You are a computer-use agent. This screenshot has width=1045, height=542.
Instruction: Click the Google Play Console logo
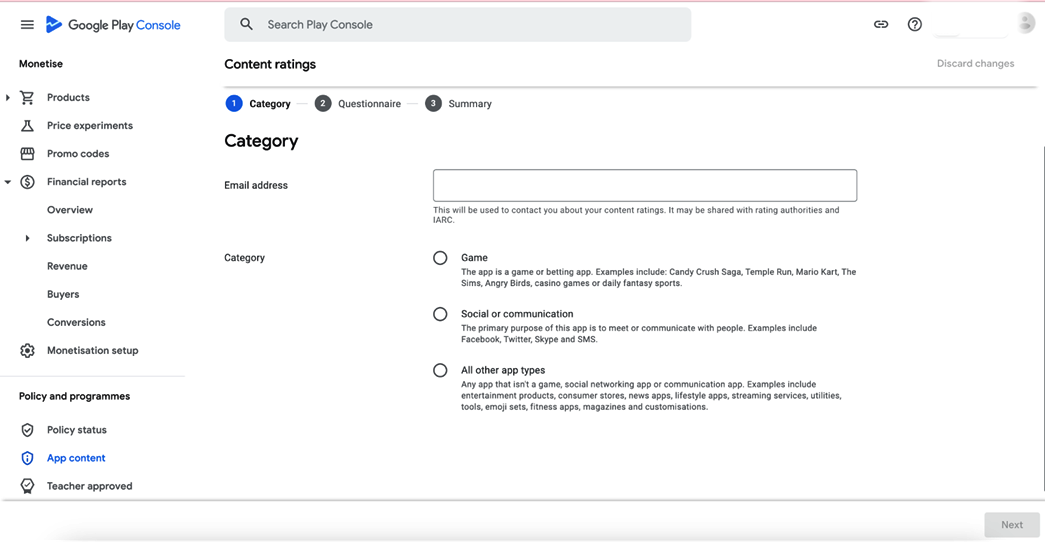coord(113,25)
